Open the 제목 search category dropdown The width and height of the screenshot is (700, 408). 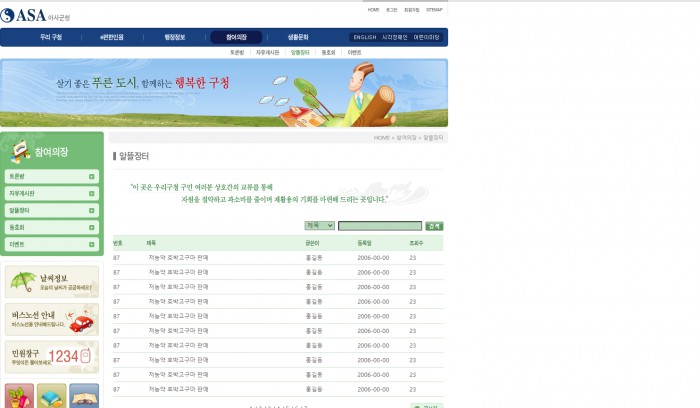pos(319,226)
